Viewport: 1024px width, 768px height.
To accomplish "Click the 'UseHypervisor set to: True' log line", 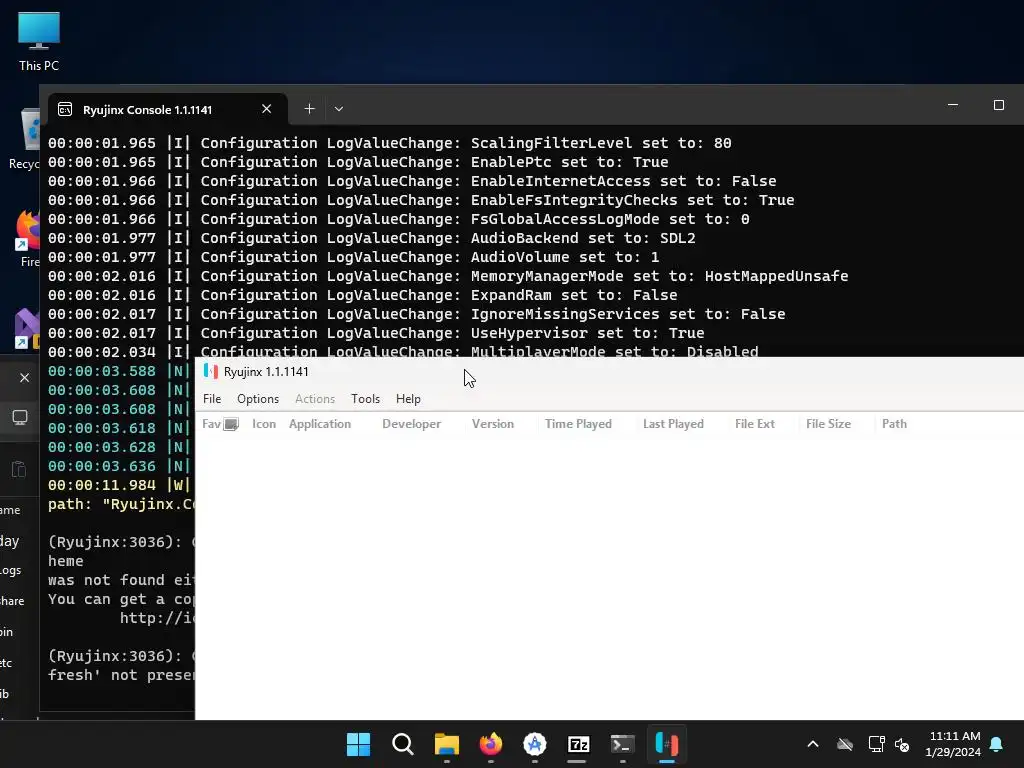I will 376,333.
